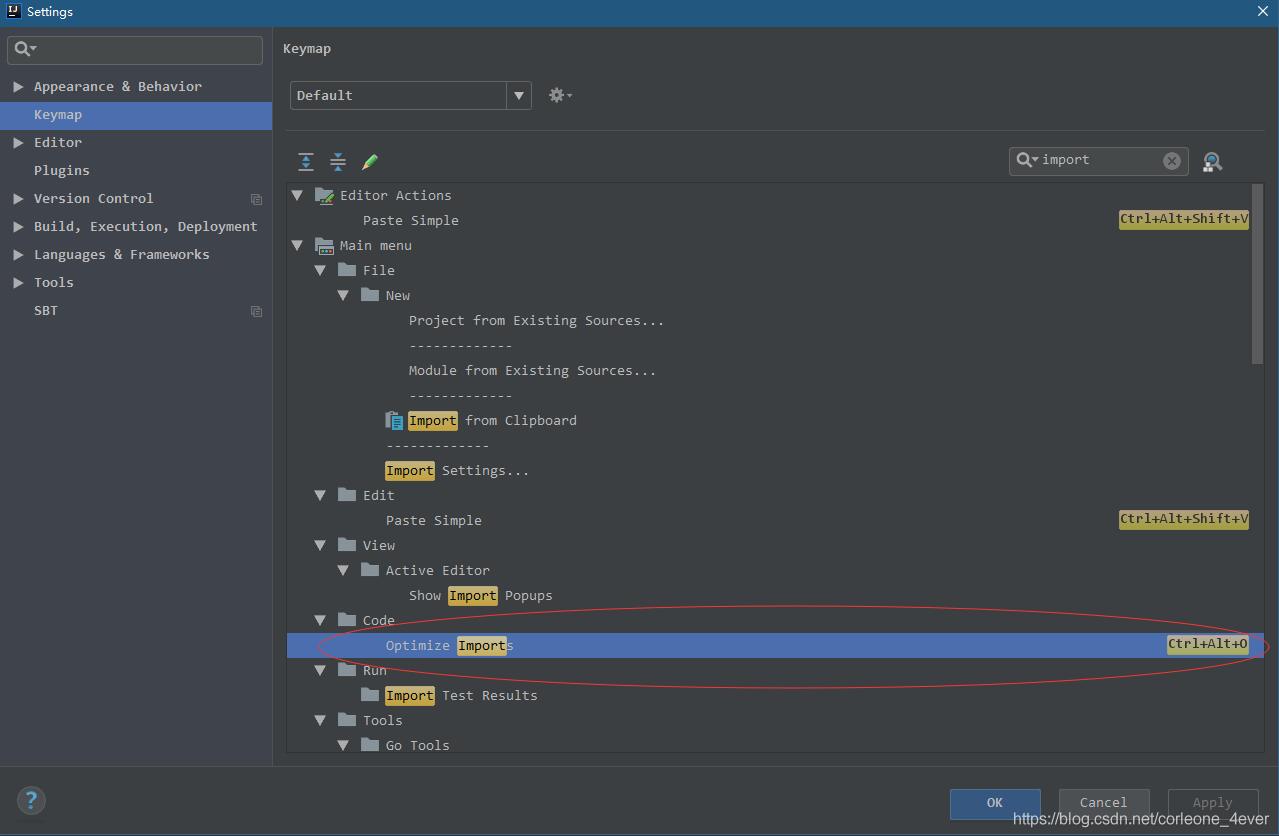Open keymap gear options menu
Viewport: 1279px width, 836px height.
[x=559, y=95]
